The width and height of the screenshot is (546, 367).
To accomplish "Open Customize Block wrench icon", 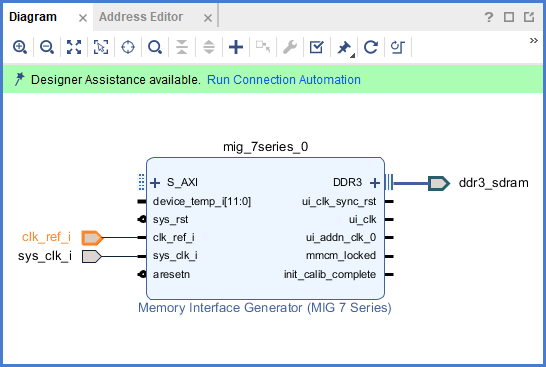I will pos(290,47).
